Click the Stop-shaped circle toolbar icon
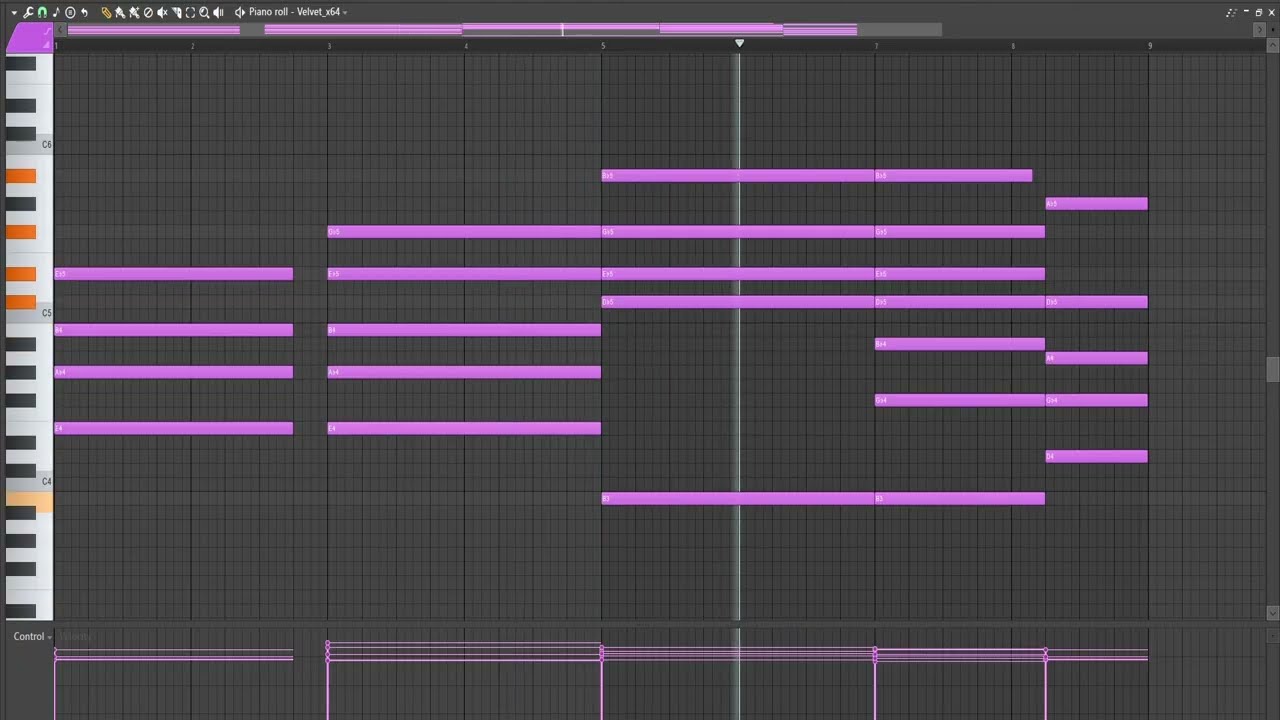Screen dimensions: 1280x720 click(x=70, y=12)
